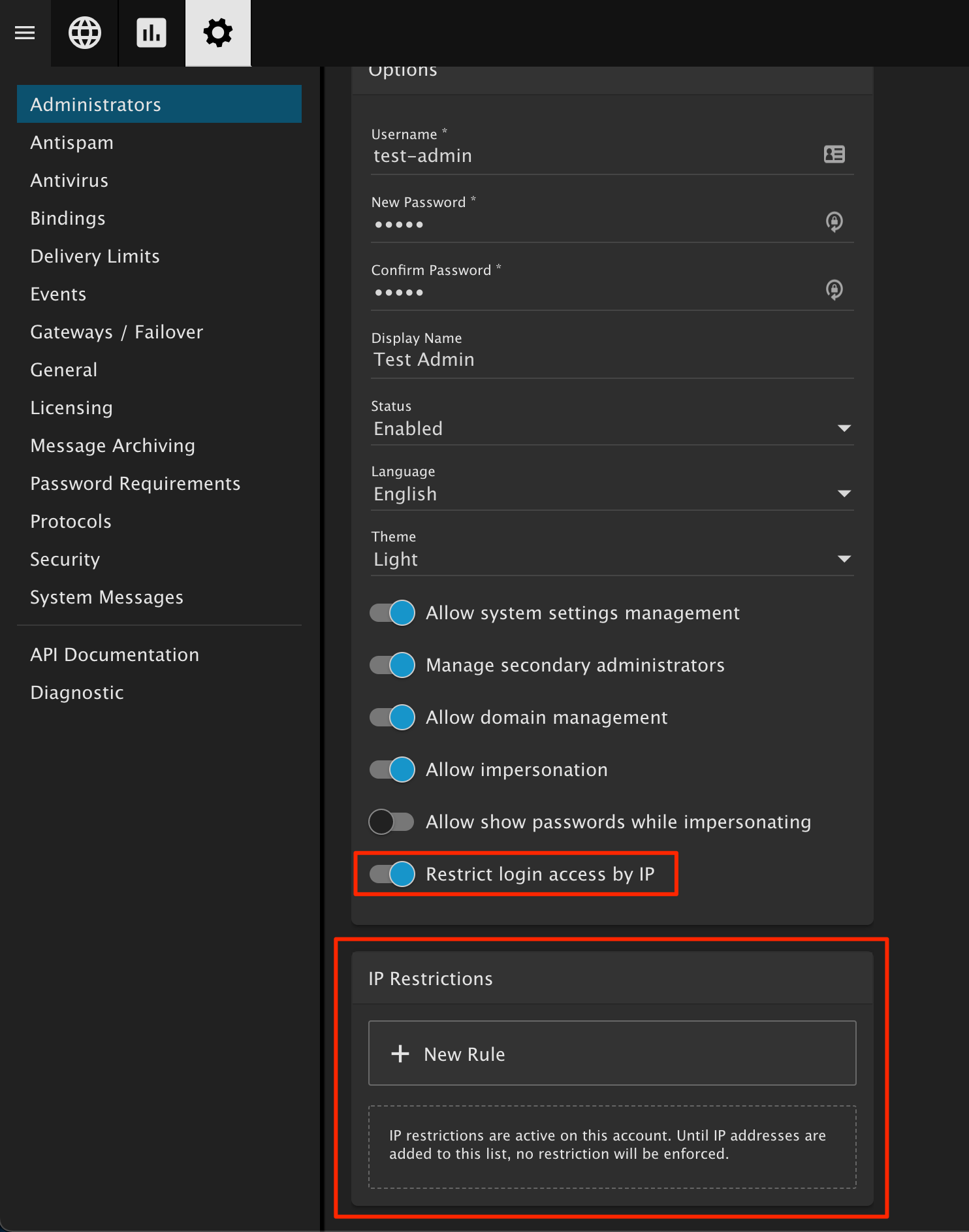Open the bar chart reports icon
Image resolution: width=969 pixels, height=1232 pixels.
click(151, 33)
